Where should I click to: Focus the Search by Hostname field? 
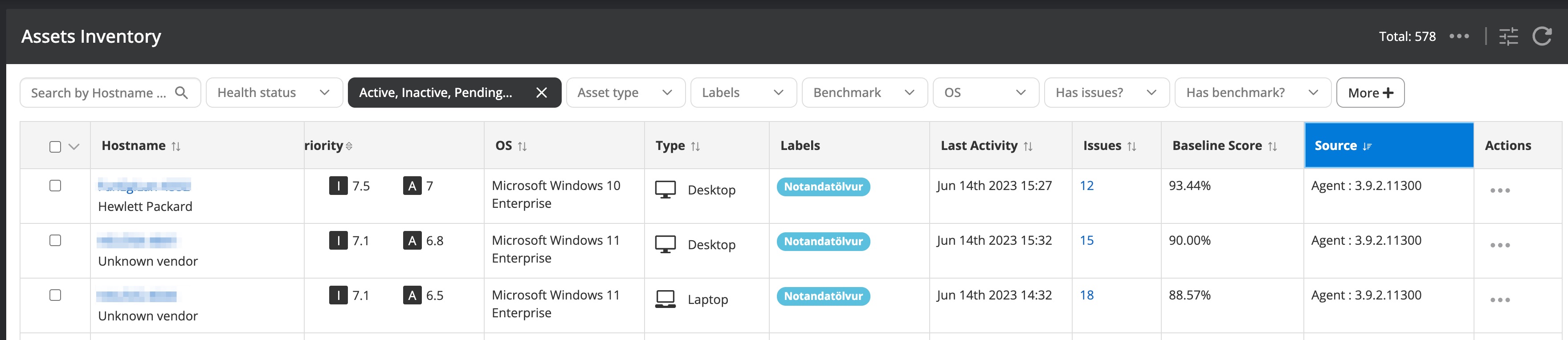tap(98, 93)
